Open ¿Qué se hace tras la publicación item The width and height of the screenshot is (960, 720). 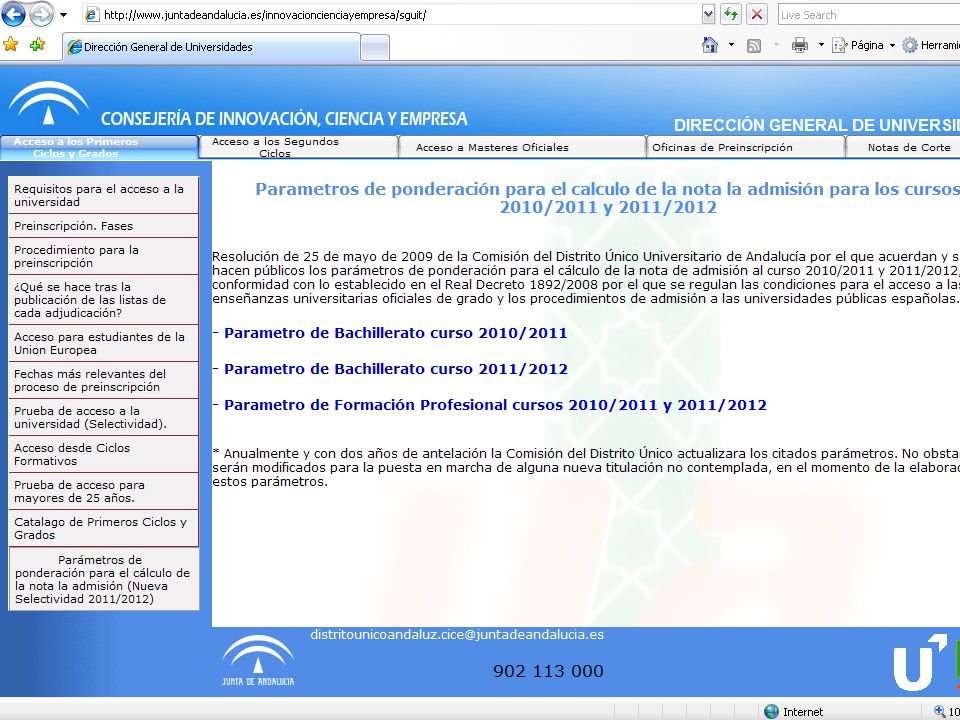coord(103,300)
